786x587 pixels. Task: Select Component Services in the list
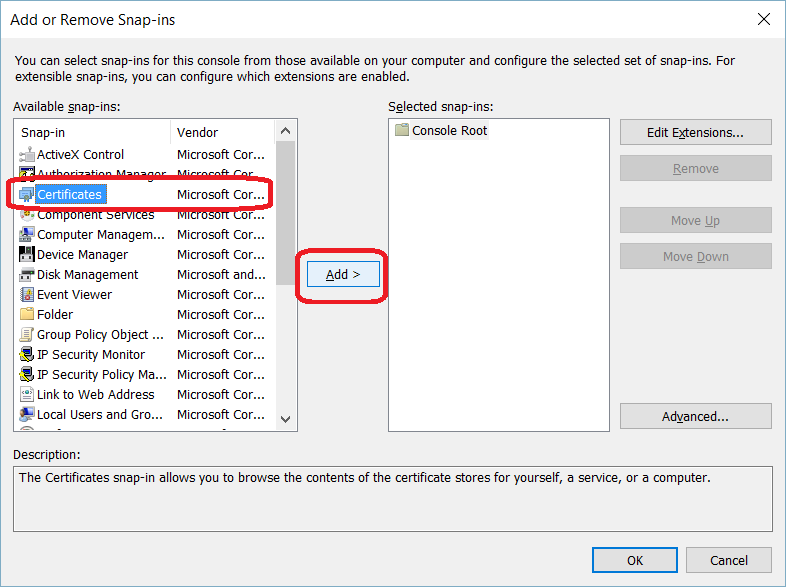click(95, 215)
